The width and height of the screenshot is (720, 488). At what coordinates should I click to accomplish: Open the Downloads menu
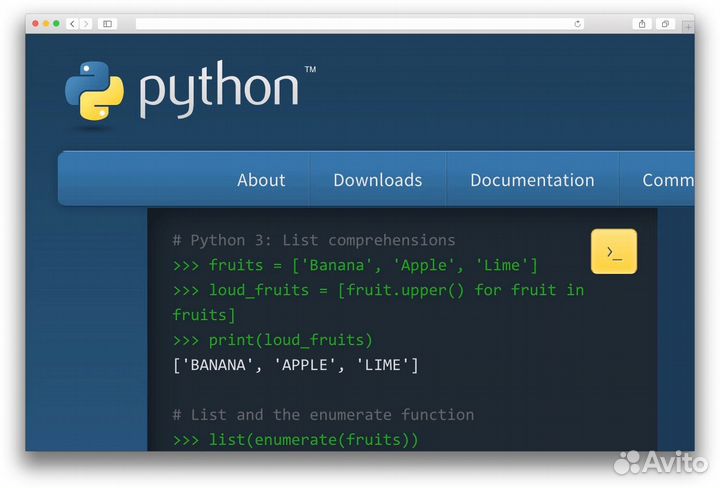tap(377, 180)
